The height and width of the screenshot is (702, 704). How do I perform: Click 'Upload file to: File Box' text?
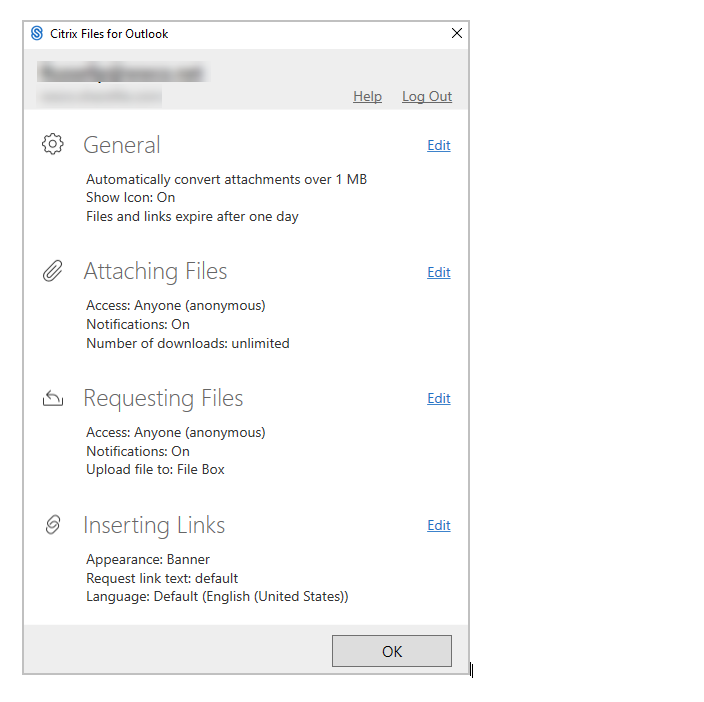click(155, 469)
